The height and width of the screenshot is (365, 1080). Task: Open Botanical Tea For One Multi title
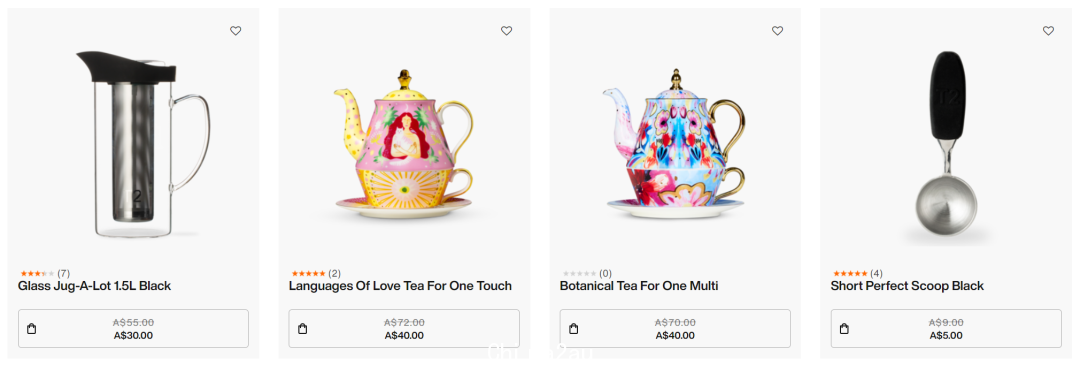coord(639,286)
